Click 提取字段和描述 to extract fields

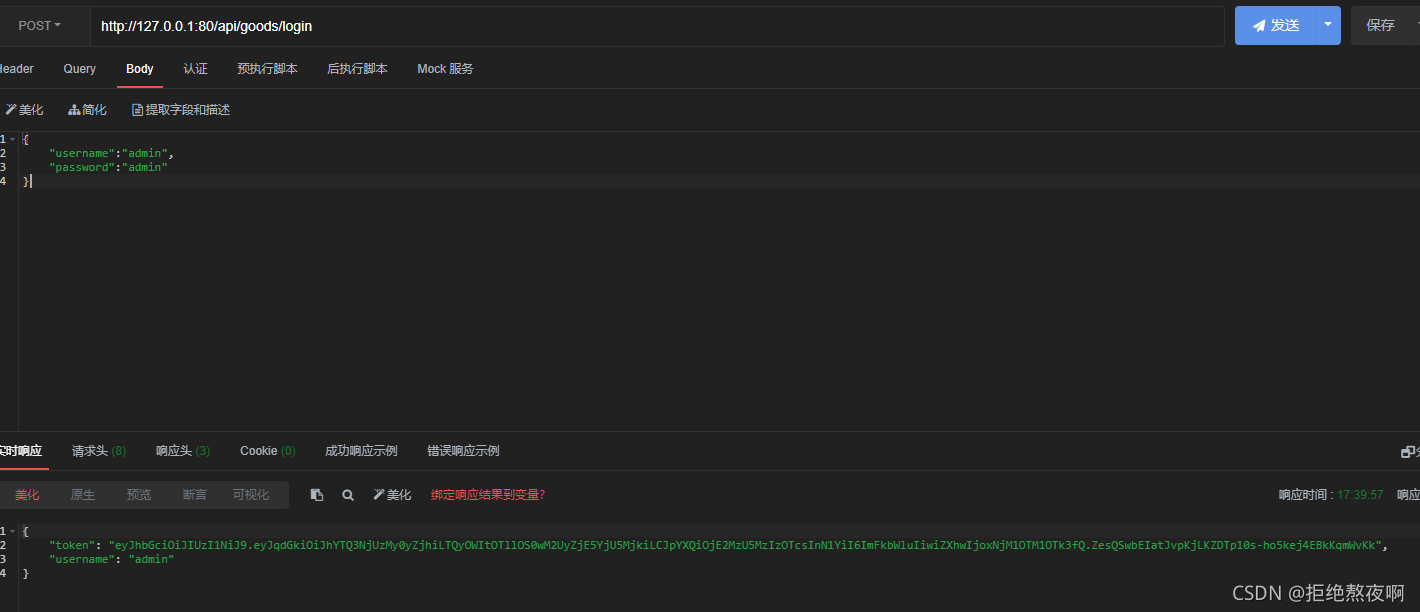[181, 110]
